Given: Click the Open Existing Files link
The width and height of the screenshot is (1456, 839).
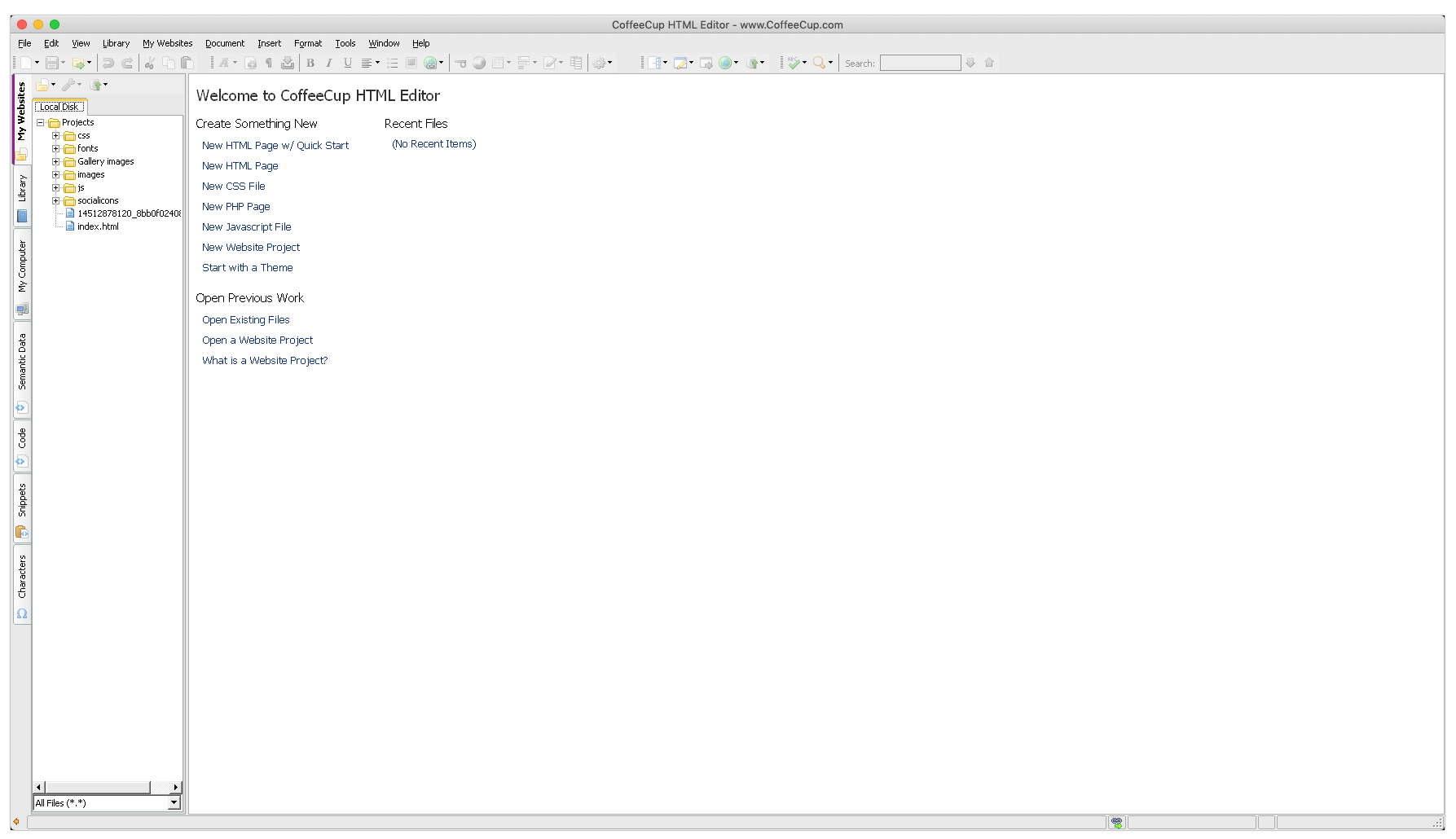Looking at the screenshot, I should [246, 319].
